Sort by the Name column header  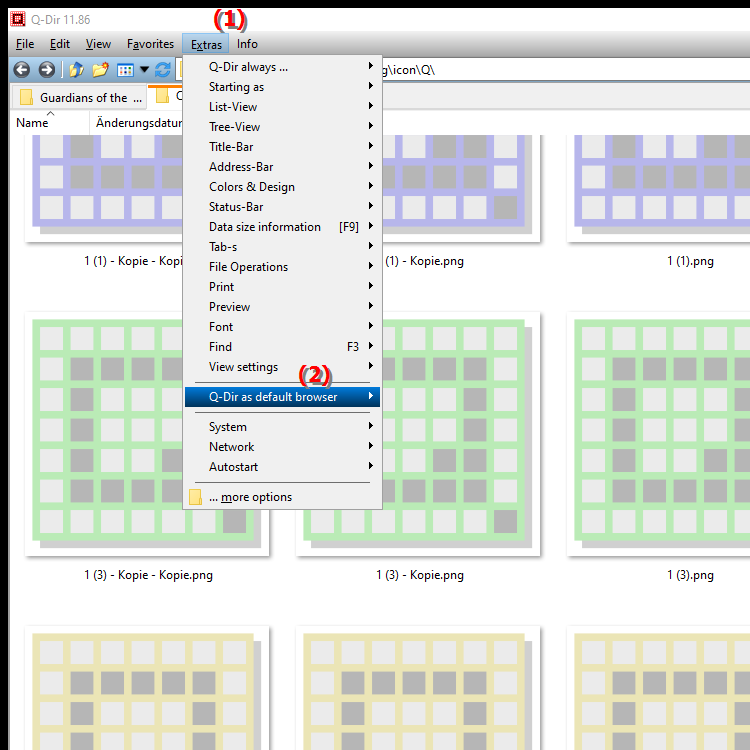click(x=50, y=123)
